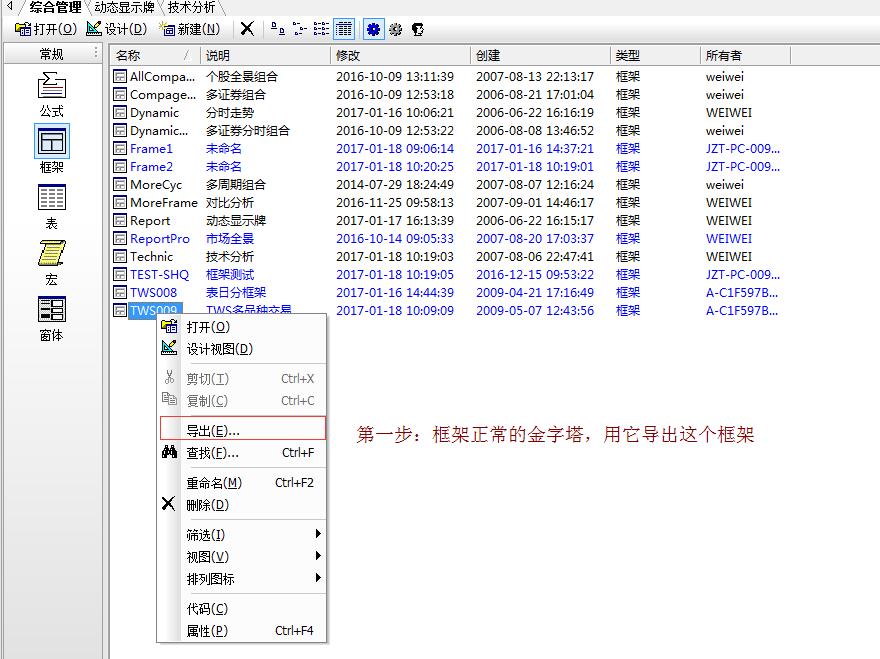This screenshot has height=659, width=880.
Task: Sort by the 创建 column header
Action: 540,55
